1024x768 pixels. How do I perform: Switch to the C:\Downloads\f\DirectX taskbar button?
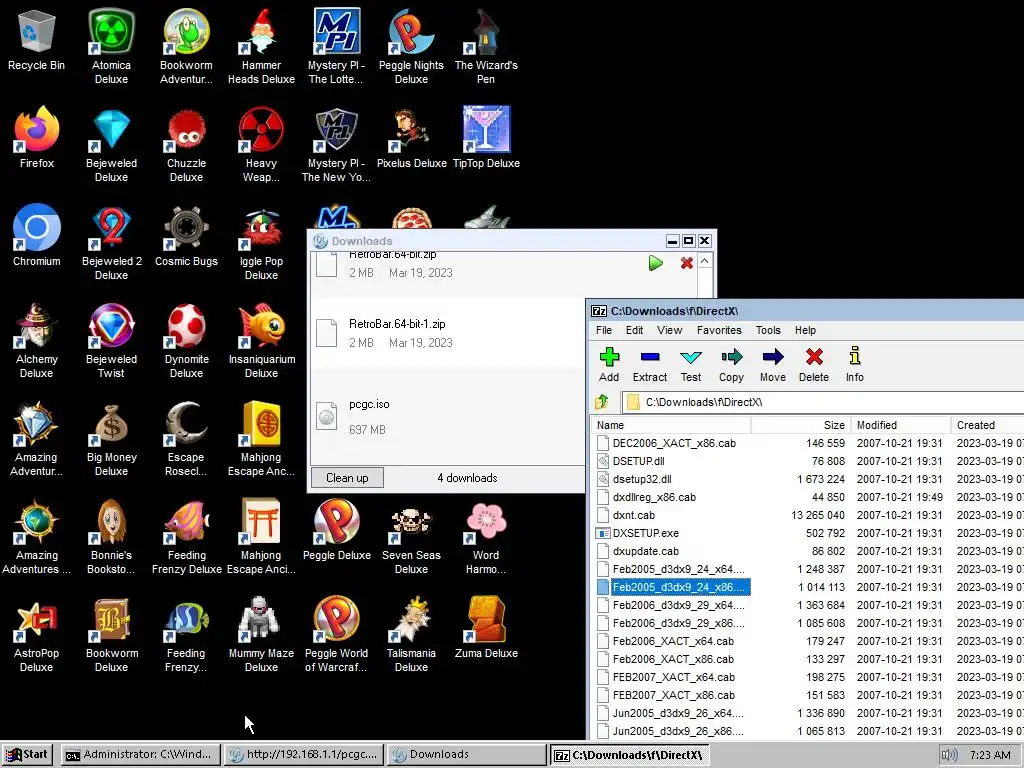(x=630, y=755)
